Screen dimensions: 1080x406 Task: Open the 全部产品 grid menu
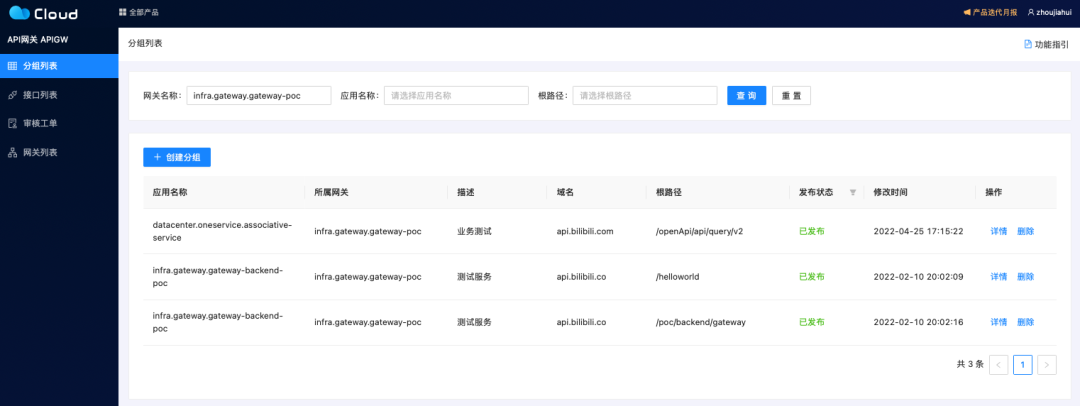pos(138,12)
